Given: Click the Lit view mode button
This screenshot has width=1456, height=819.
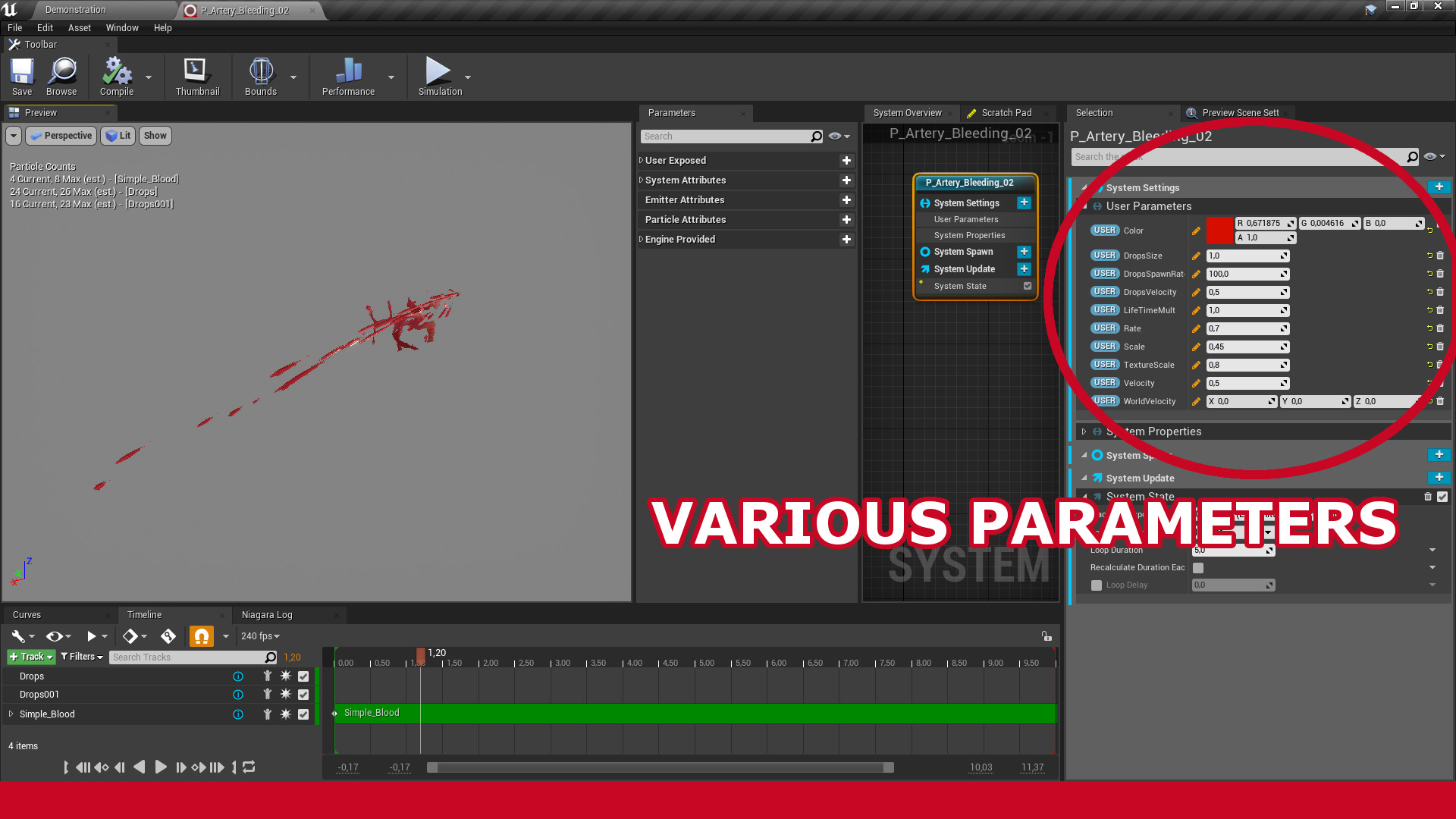Looking at the screenshot, I should tap(118, 136).
